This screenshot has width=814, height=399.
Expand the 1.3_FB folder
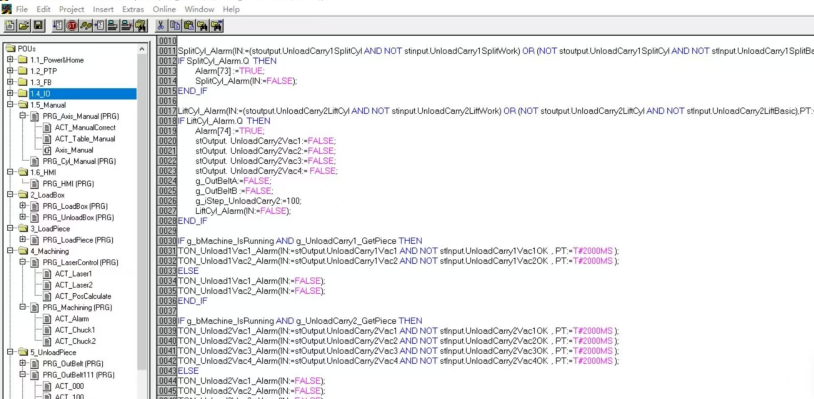(10, 82)
